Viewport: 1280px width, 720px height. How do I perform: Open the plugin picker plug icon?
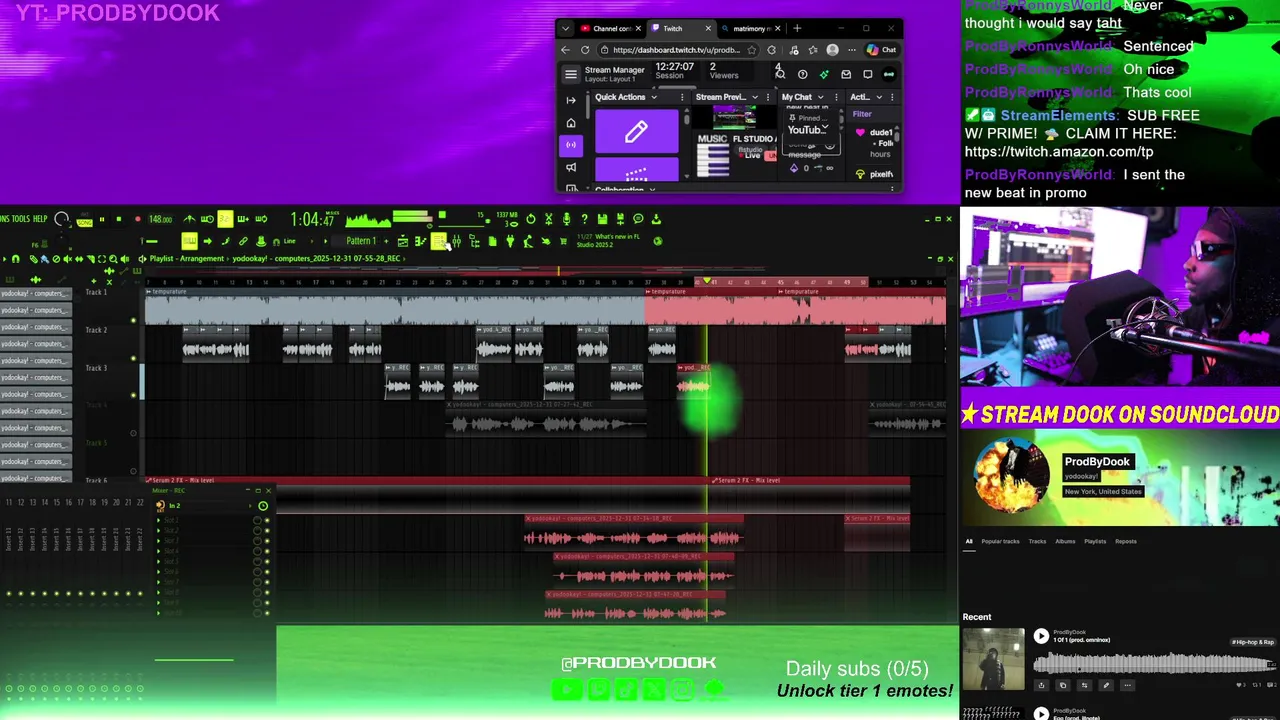pos(510,241)
